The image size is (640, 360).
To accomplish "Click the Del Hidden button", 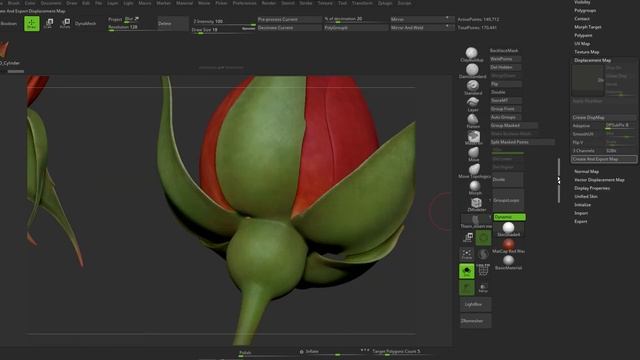I will pos(505,67).
